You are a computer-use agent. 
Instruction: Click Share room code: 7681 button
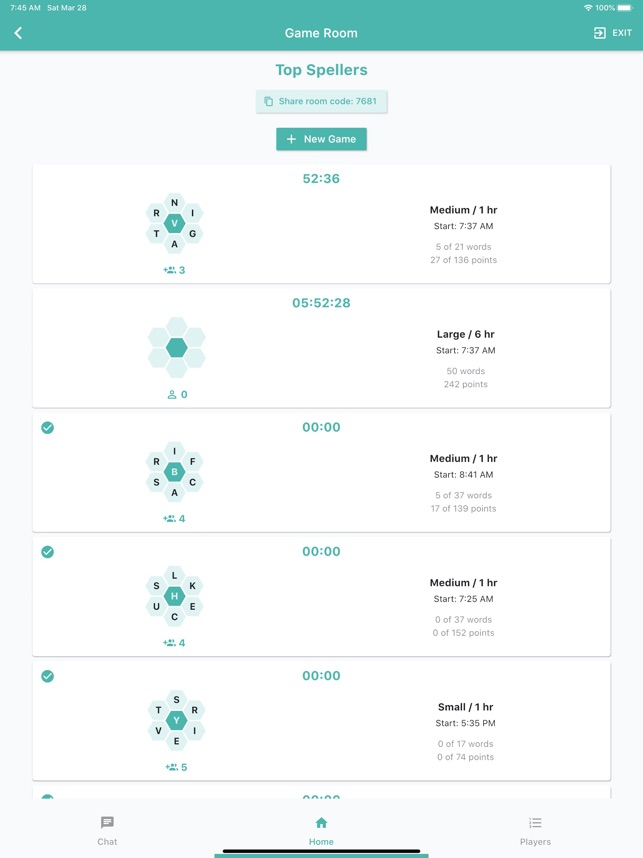[x=321, y=101]
